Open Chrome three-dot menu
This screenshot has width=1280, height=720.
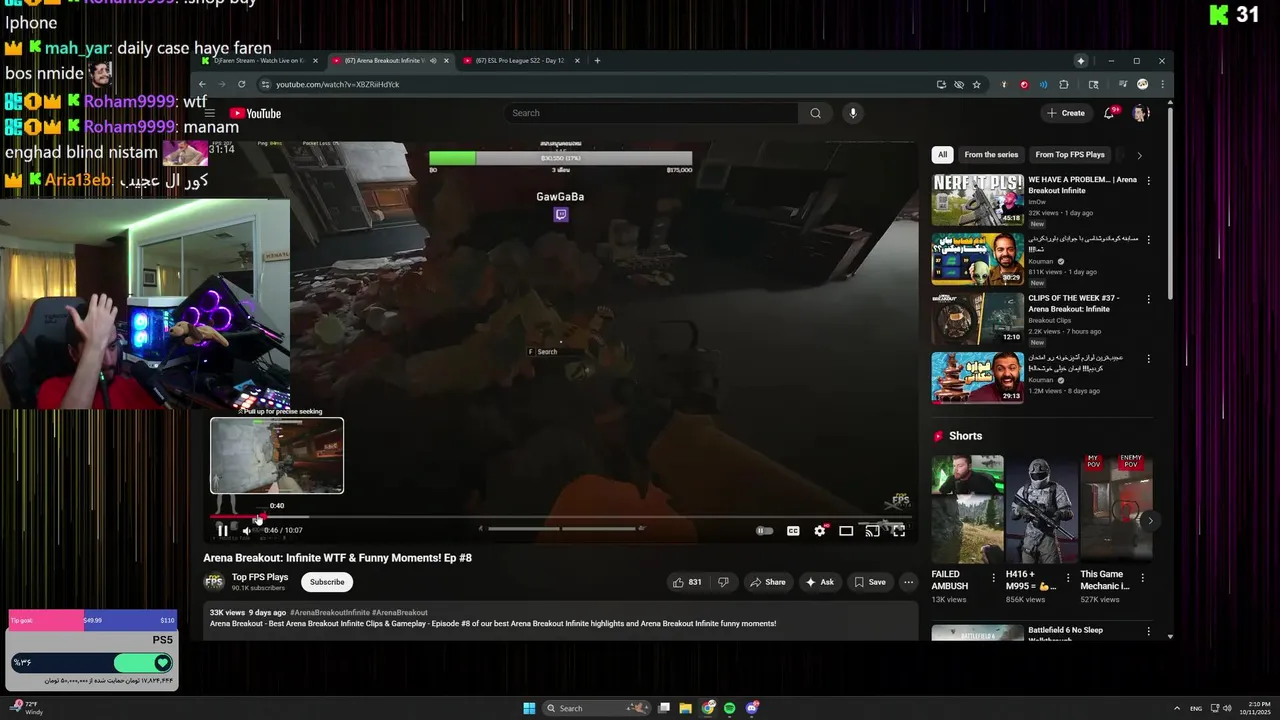1161,85
